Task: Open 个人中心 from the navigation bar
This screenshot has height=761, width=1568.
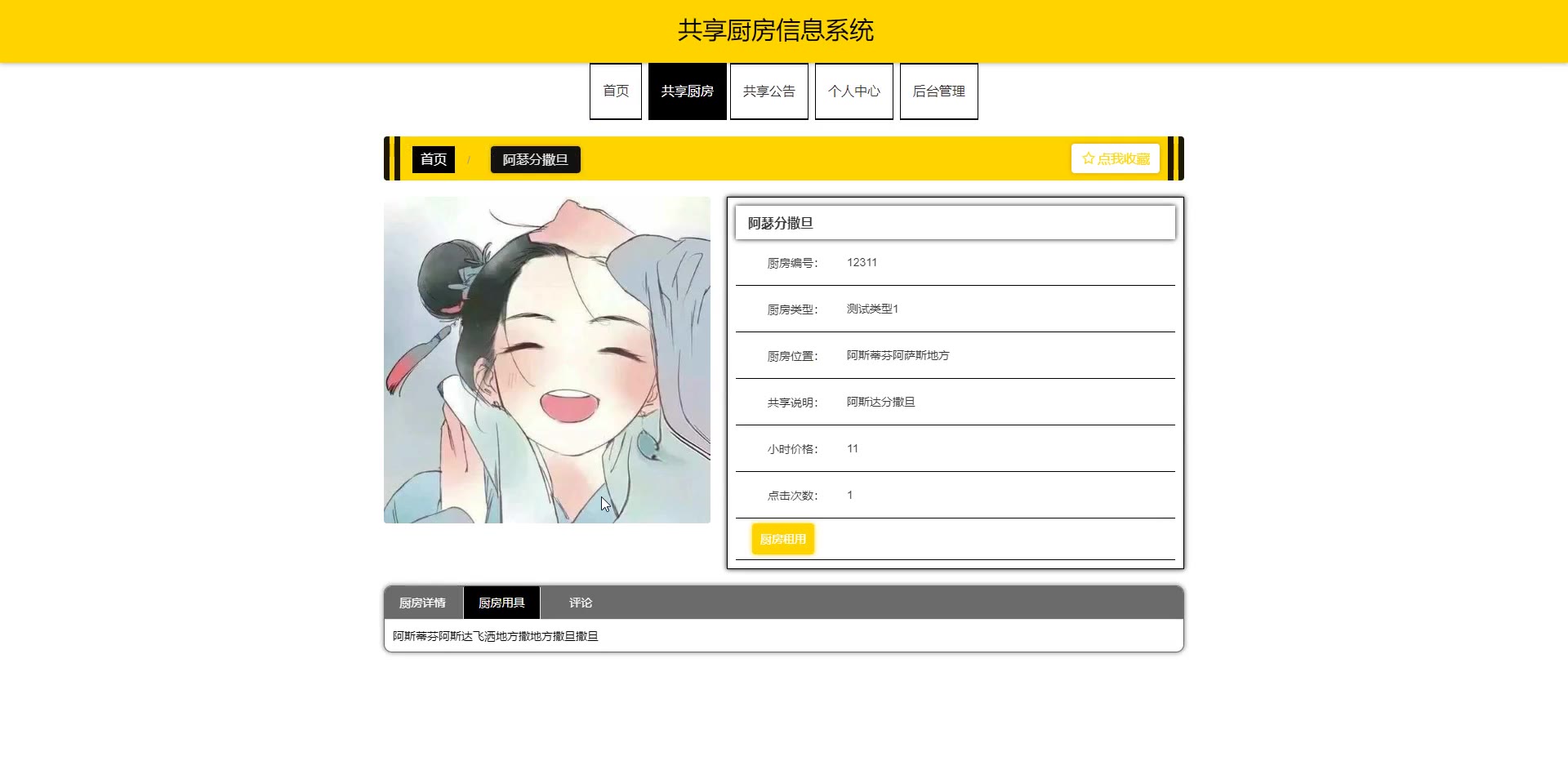Action: [x=854, y=91]
